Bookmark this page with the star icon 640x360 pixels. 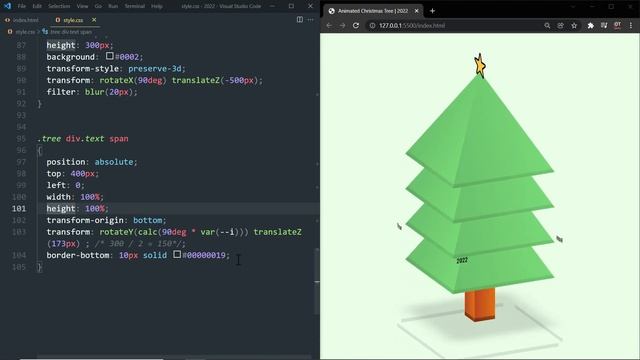(x=574, y=25)
